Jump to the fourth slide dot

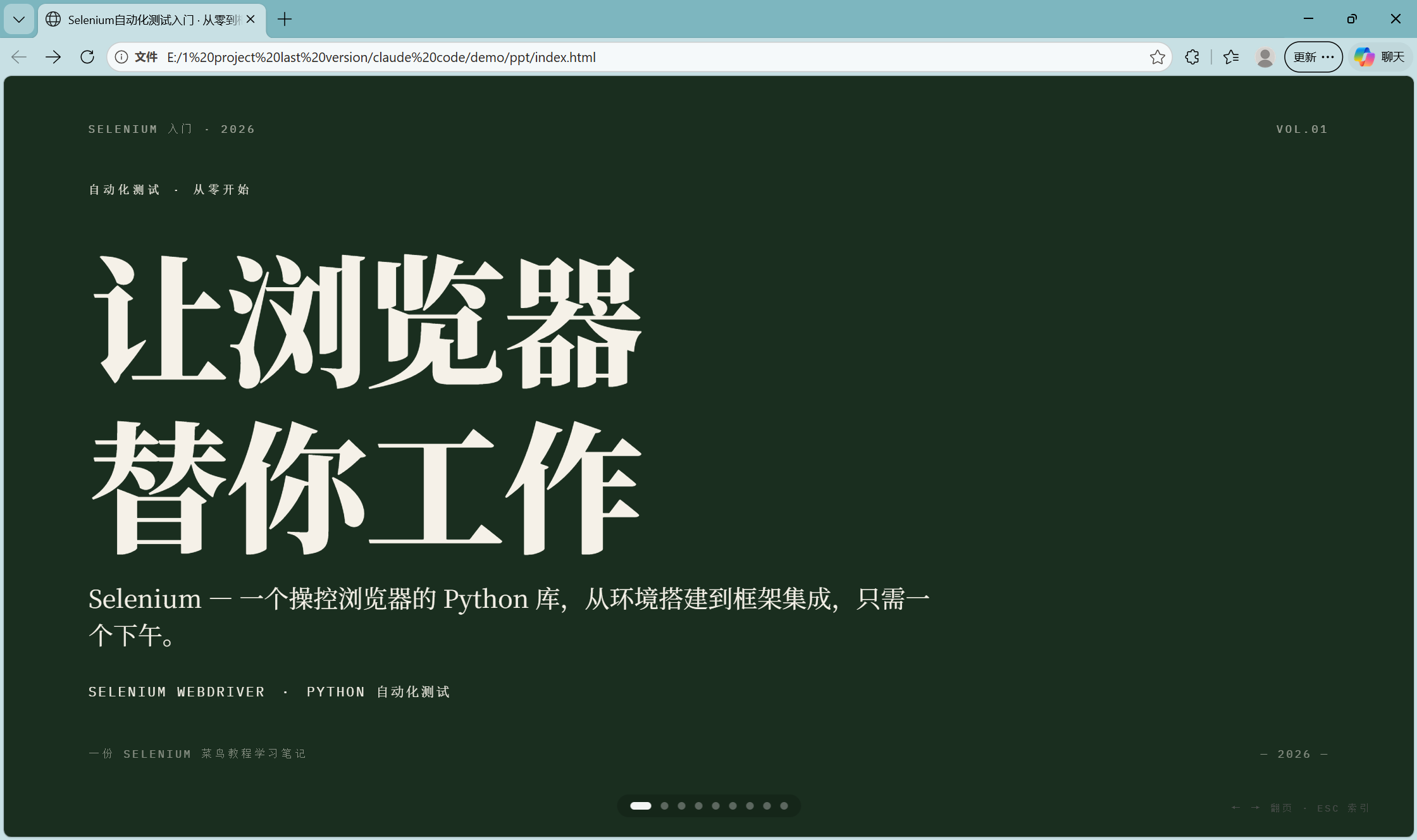click(698, 806)
